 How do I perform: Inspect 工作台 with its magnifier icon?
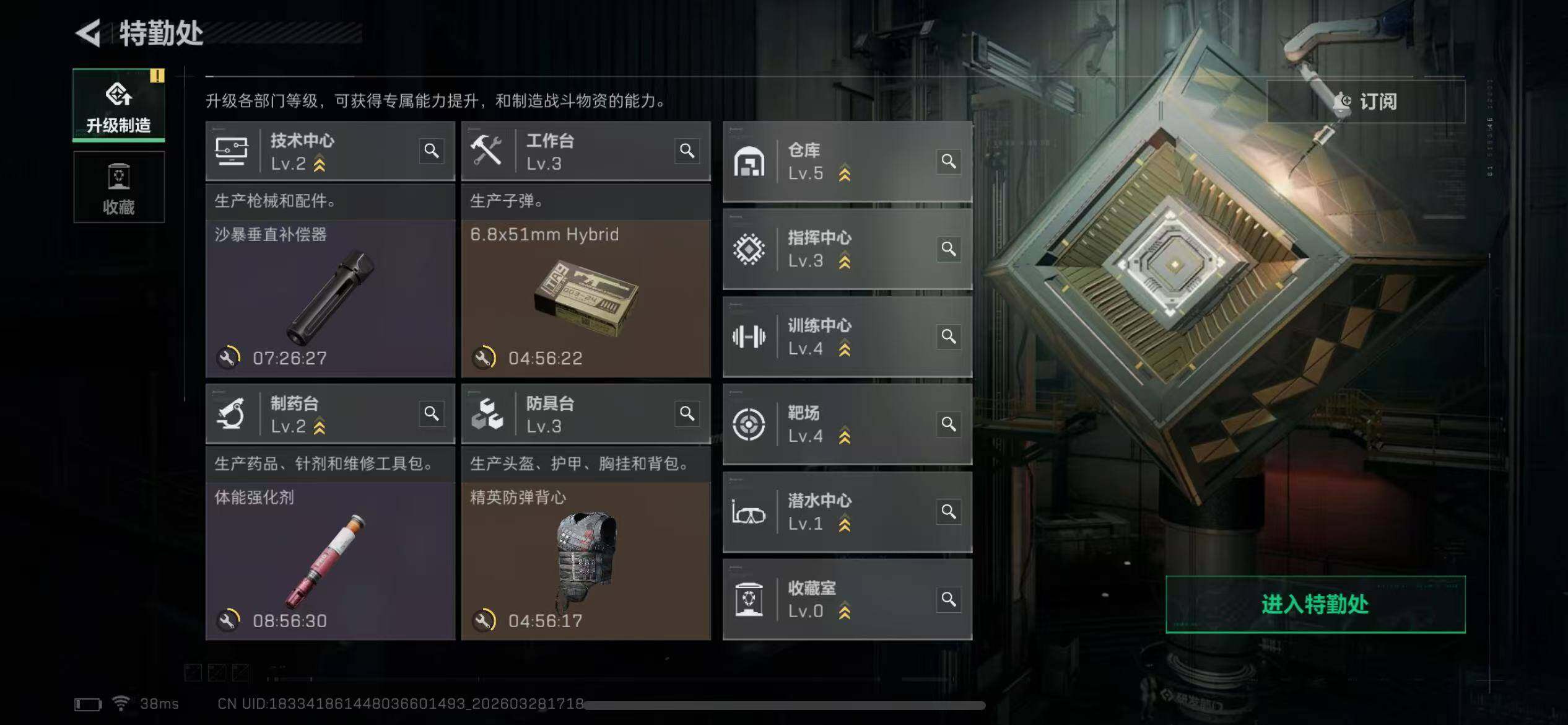tap(687, 151)
